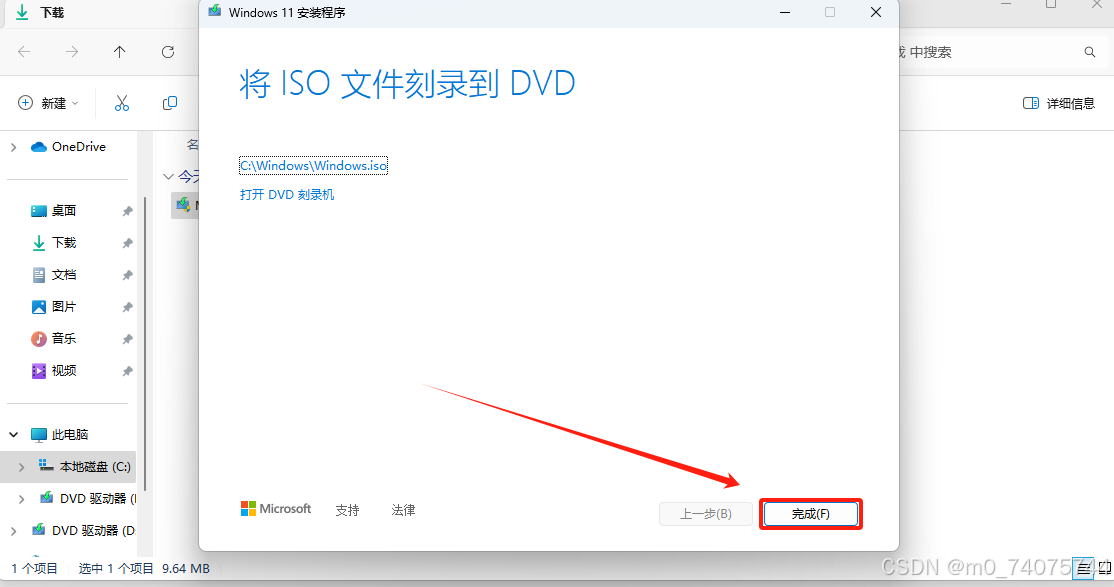Click the 下载 icon in the Explorer title bar
The image size is (1114, 587).
click(22, 12)
